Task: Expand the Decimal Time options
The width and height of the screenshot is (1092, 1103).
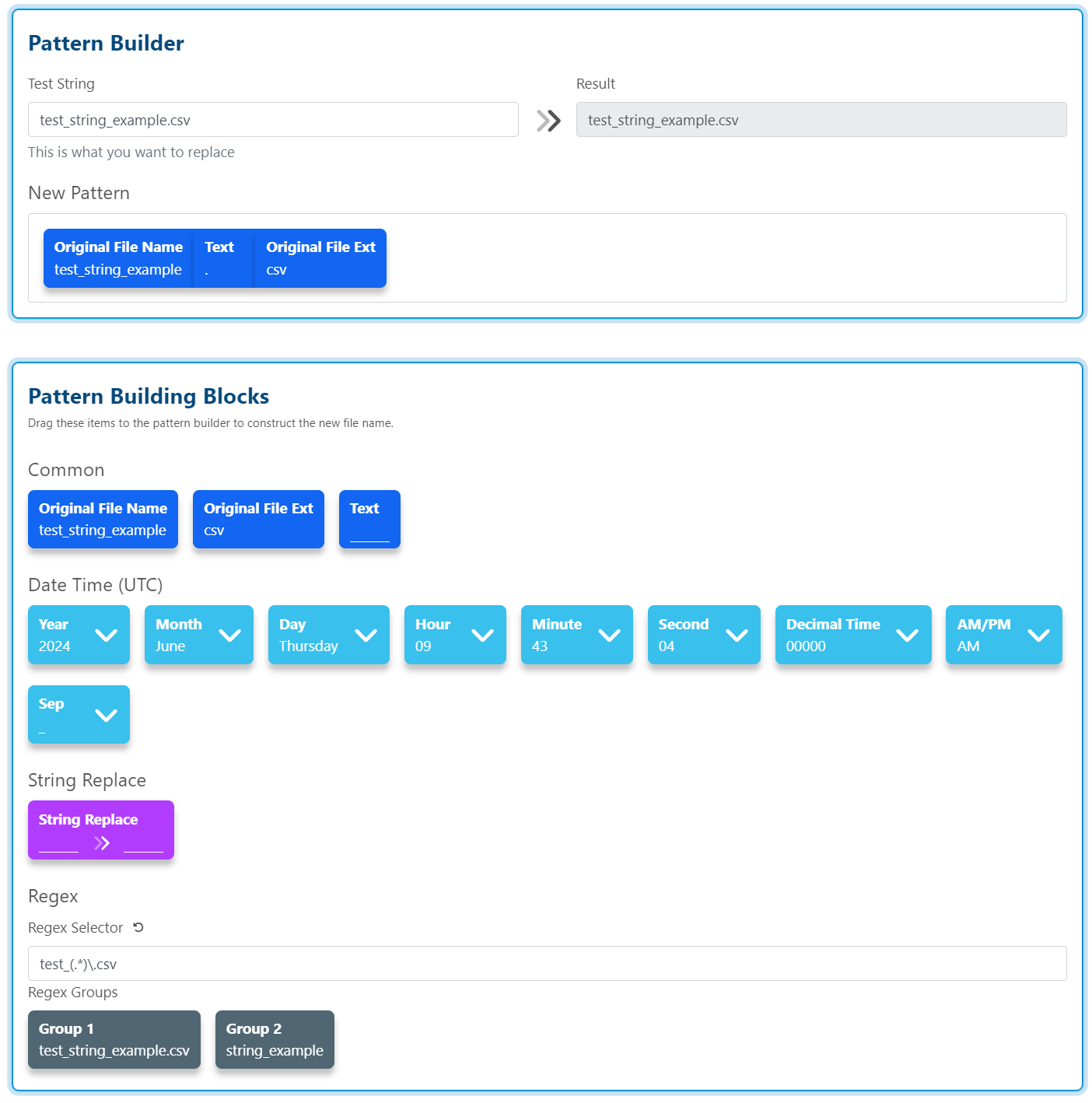Action: click(x=907, y=636)
